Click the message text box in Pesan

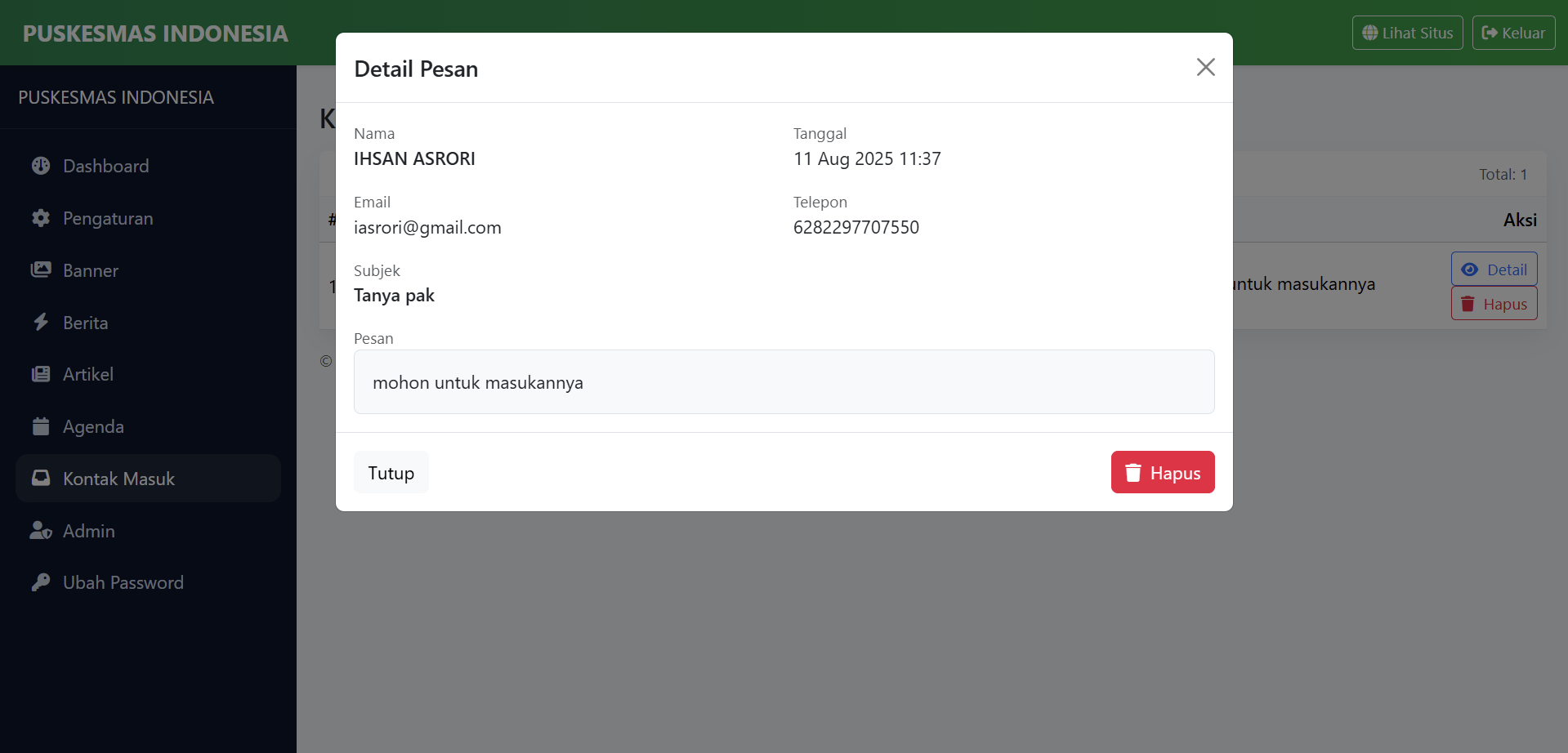click(784, 382)
